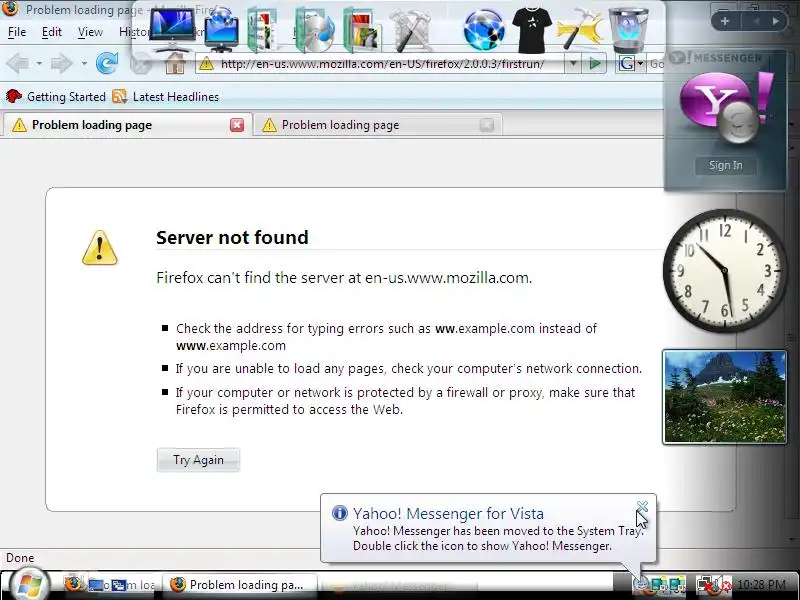Open the address bar history dropdown

[x=573, y=64]
